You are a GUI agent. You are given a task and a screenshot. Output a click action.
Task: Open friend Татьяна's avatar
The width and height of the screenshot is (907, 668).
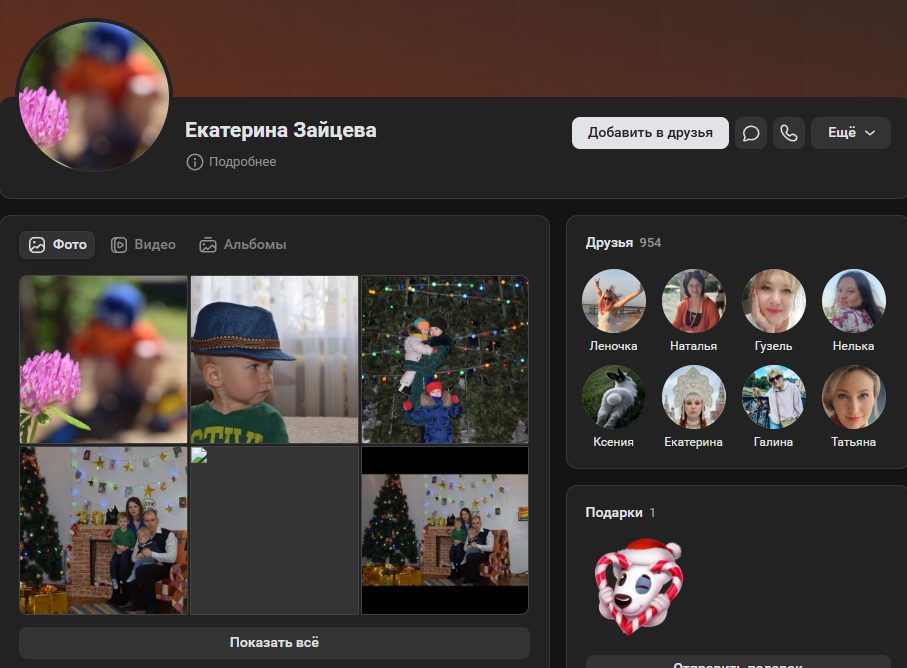coord(853,397)
